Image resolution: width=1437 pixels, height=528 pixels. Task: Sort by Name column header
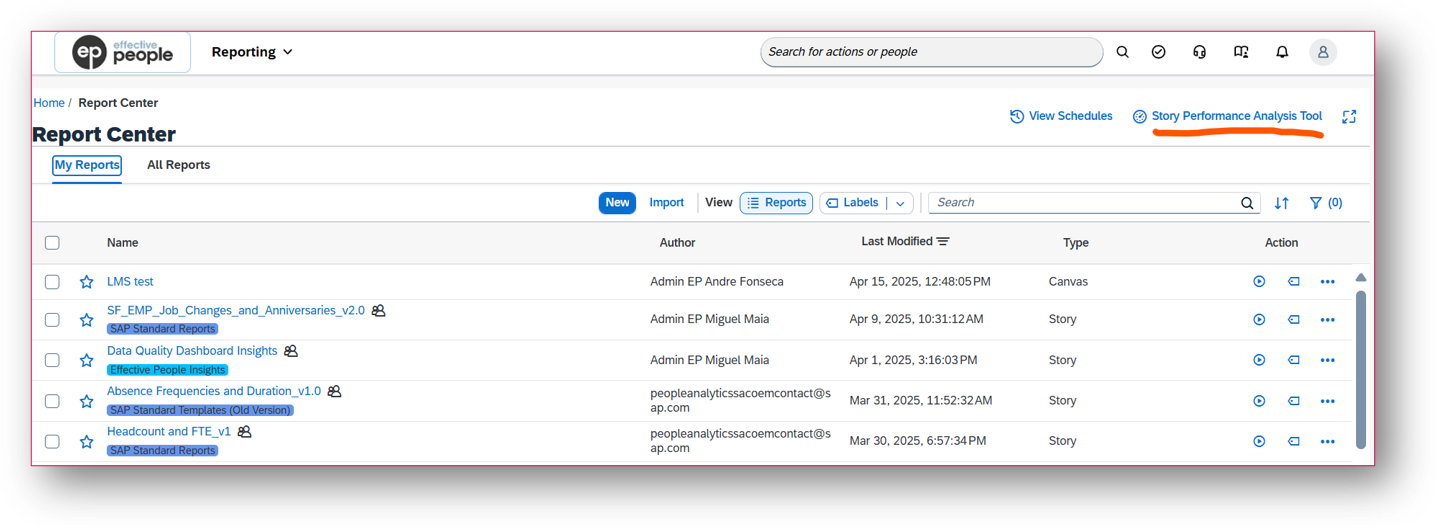[123, 243]
